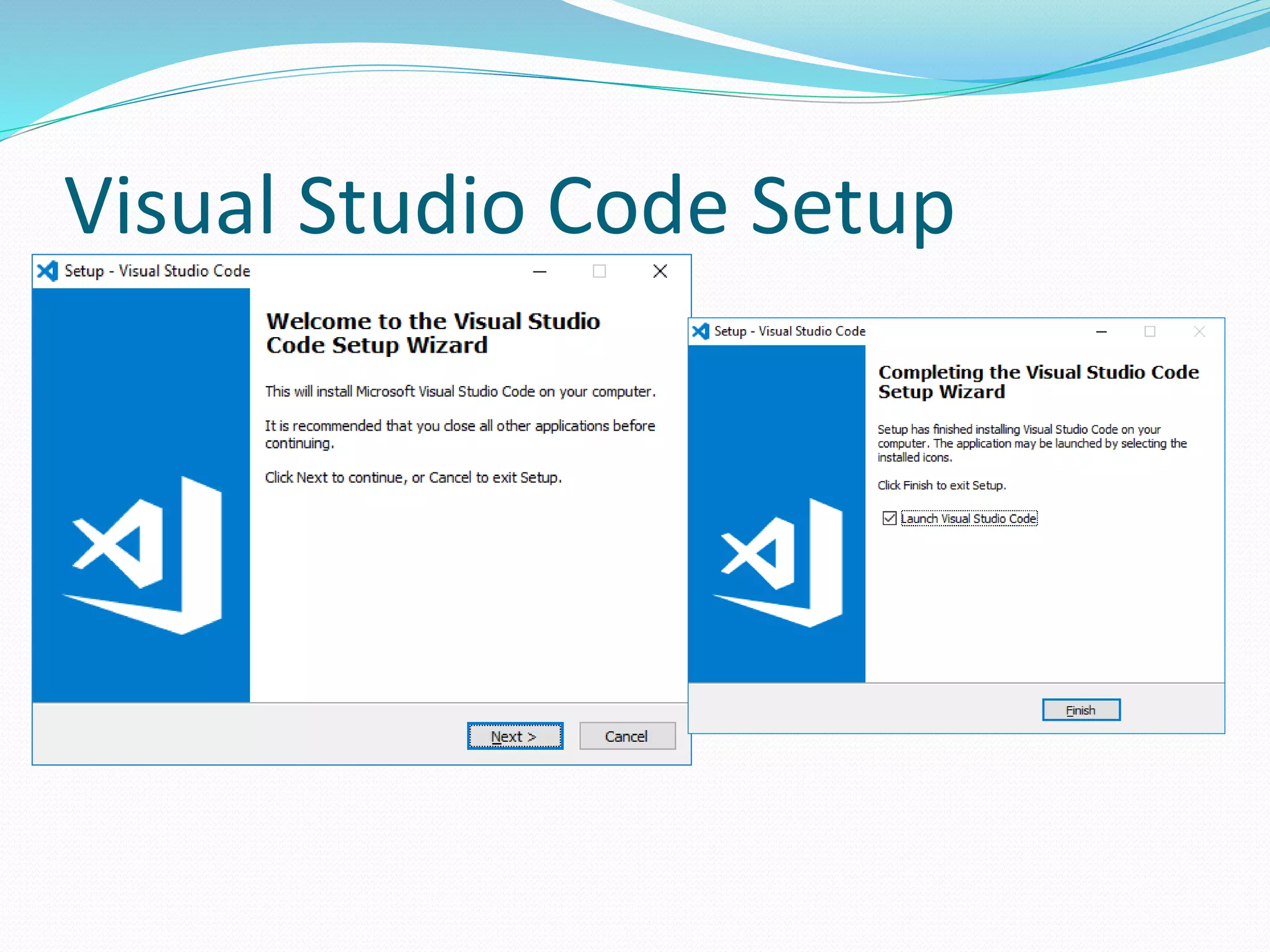Click Completing window title 'Setup - Visual Studio Code'
The height and width of the screenshot is (952, 1270).
click(x=789, y=331)
